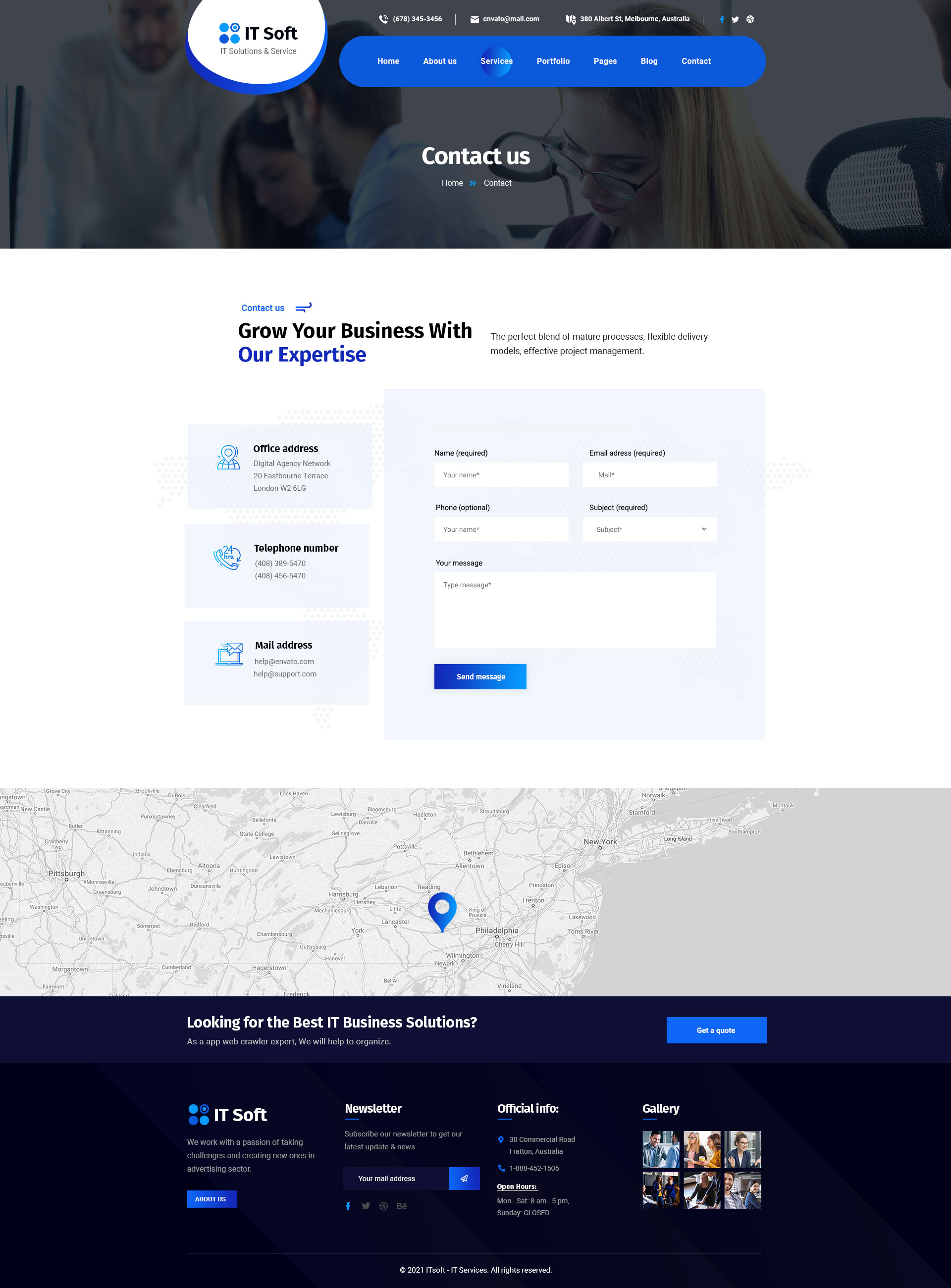The height and width of the screenshot is (1288, 951).
Task: Select Portfolio in the navigation bar
Action: pyautogui.click(x=553, y=61)
